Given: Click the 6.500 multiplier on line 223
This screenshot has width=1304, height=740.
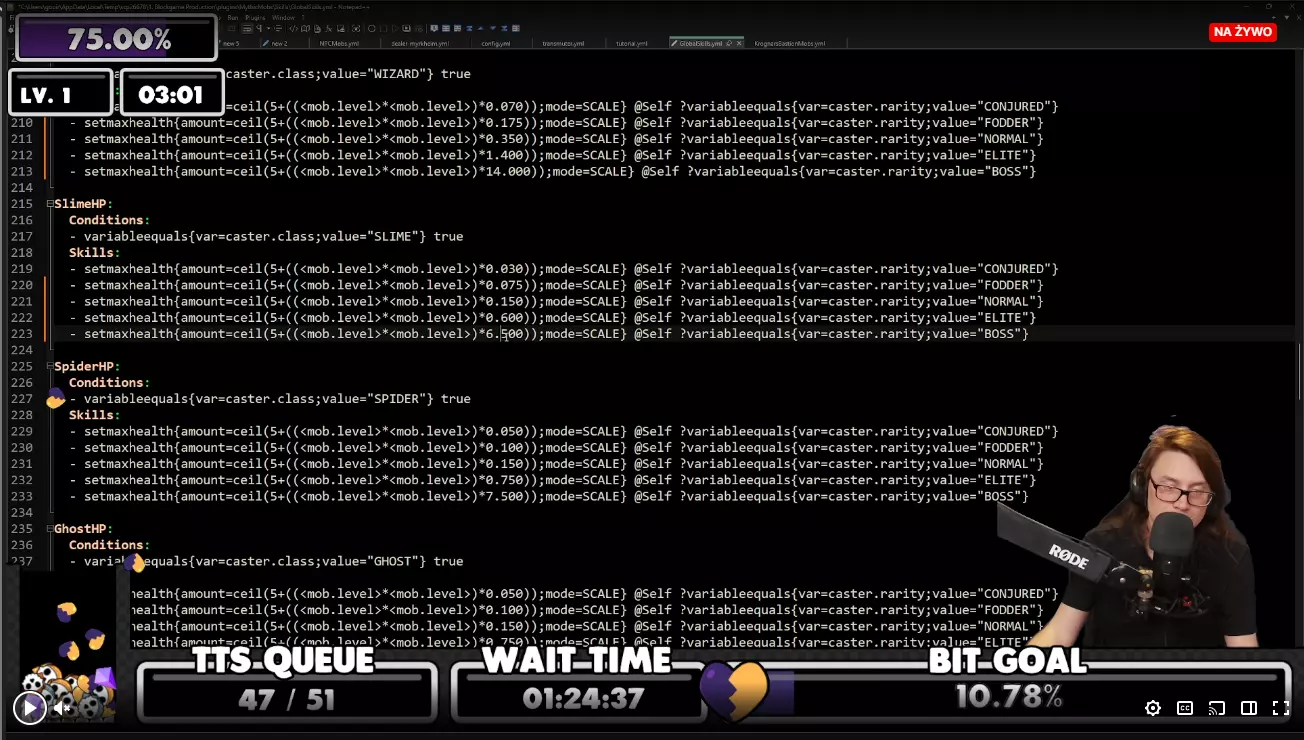Looking at the screenshot, I should point(505,334).
